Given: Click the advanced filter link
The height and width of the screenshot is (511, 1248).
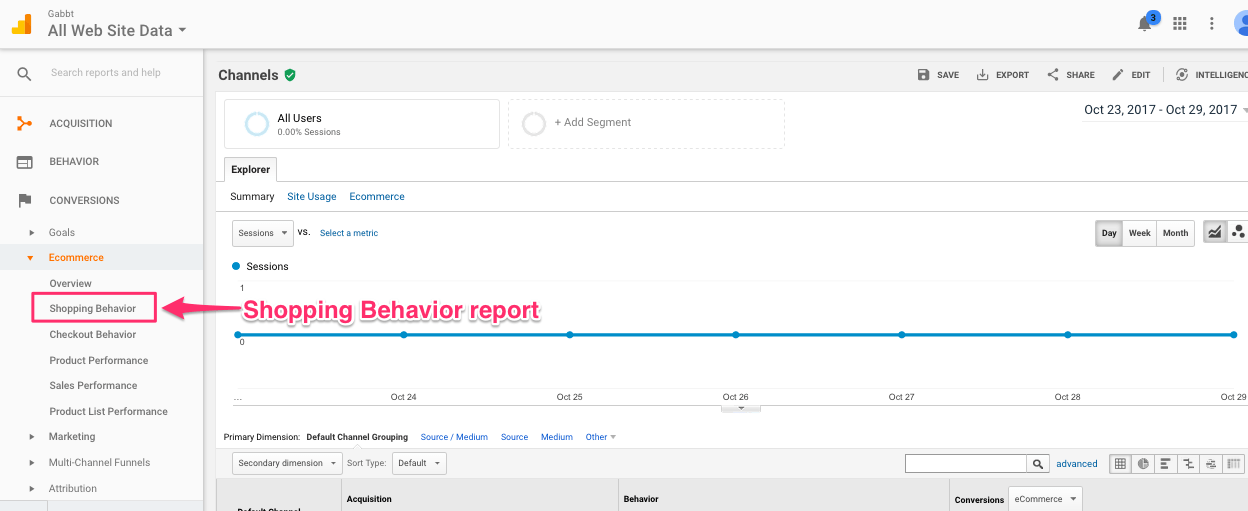Looking at the screenshot, I should [1077, 464].
